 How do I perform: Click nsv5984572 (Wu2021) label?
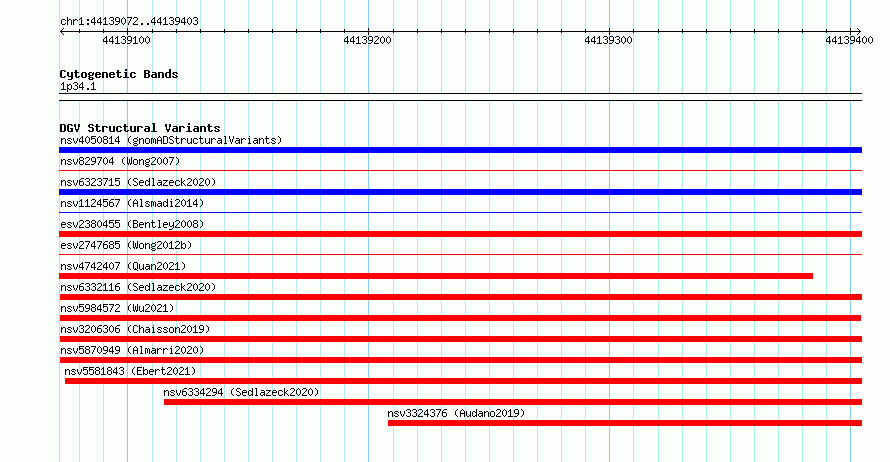click(117, 308)
